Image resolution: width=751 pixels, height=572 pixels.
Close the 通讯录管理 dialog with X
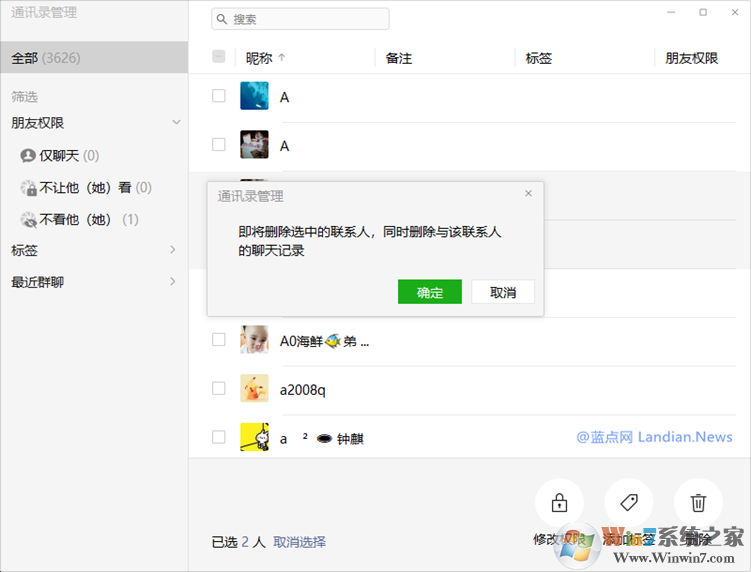point(528,193)
